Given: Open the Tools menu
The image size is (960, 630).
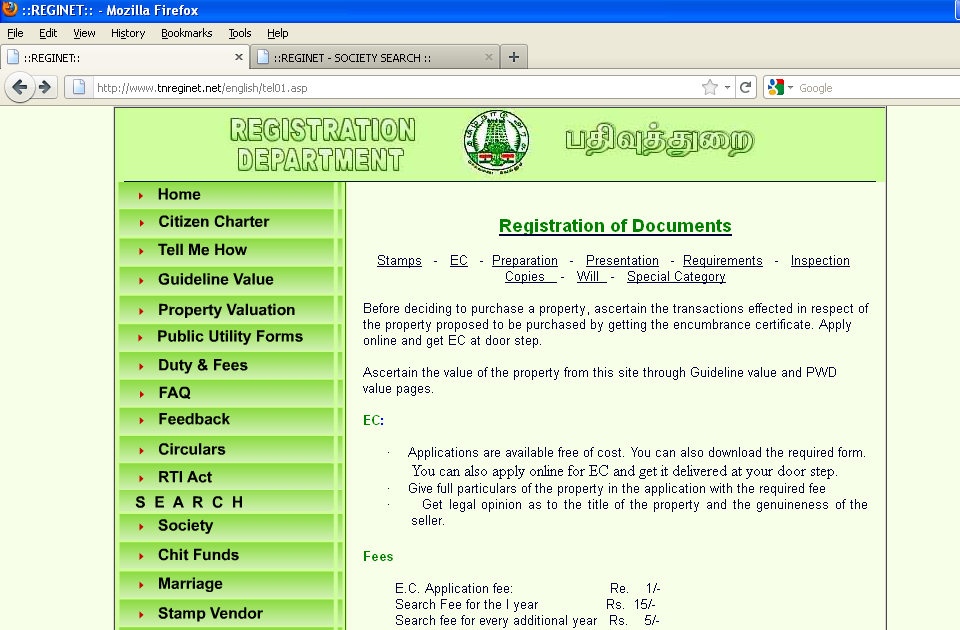Looking at the screenshot, I should pyautogui.click(x=240, y=33).
